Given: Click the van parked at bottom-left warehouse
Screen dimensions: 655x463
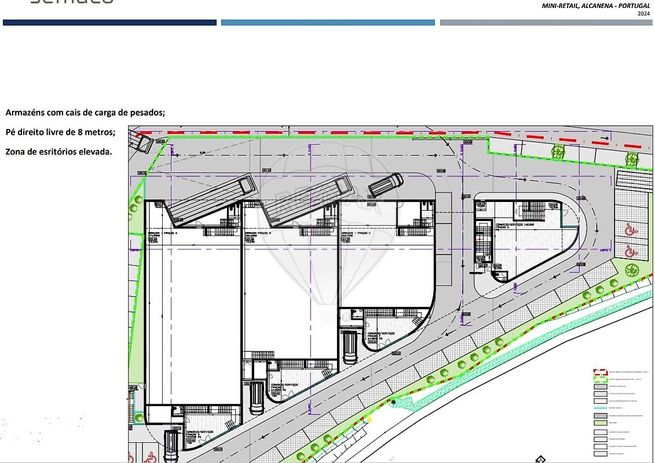Looking at the screenshot, I should pyautogui.click(x=170, y=445).
